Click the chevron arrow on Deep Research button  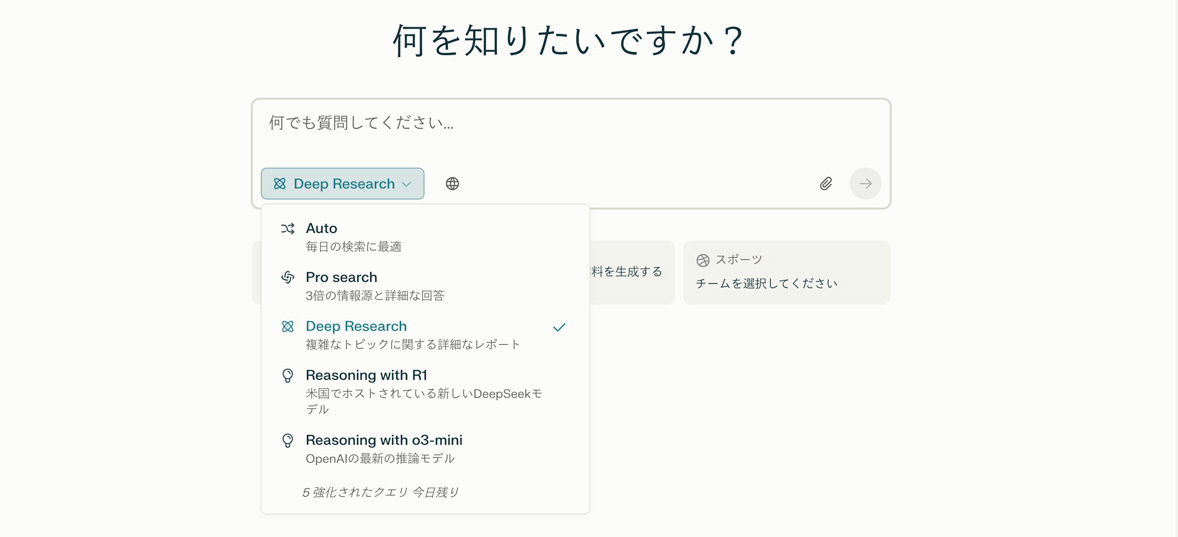point(406,184)
